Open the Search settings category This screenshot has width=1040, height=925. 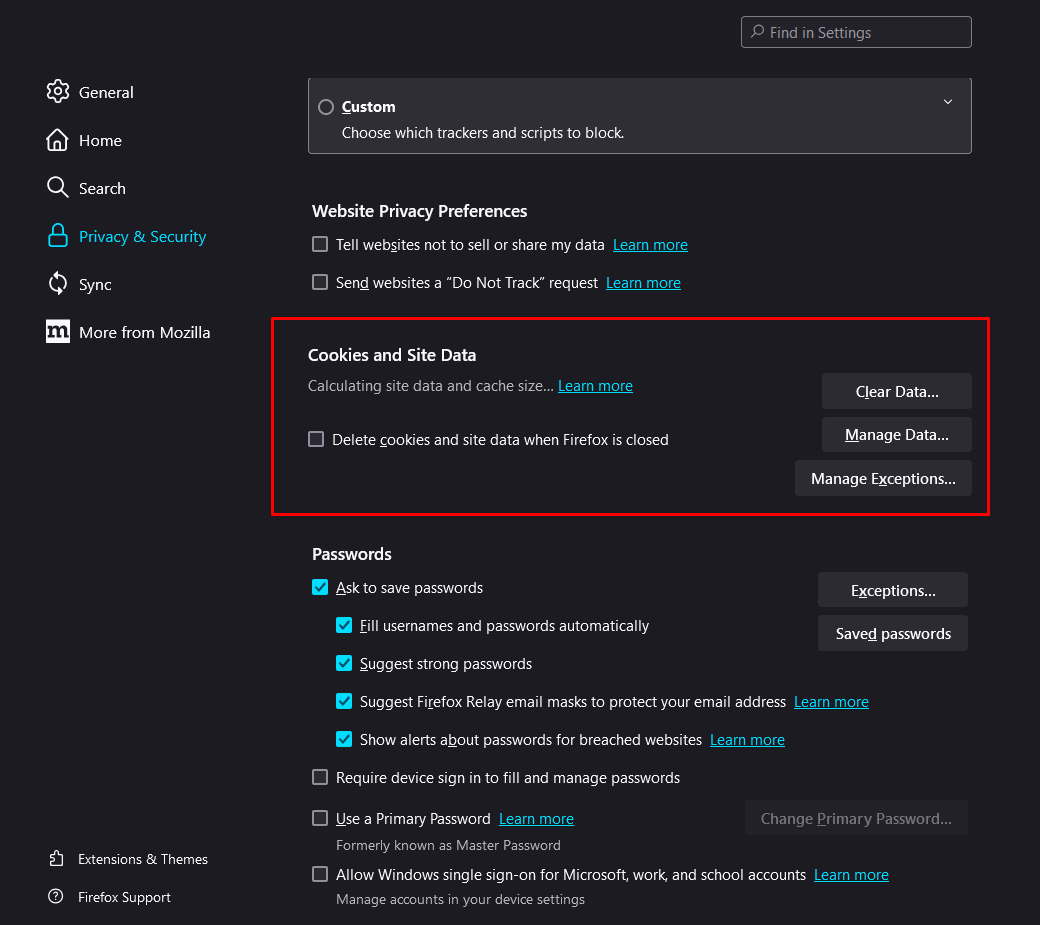102,188
